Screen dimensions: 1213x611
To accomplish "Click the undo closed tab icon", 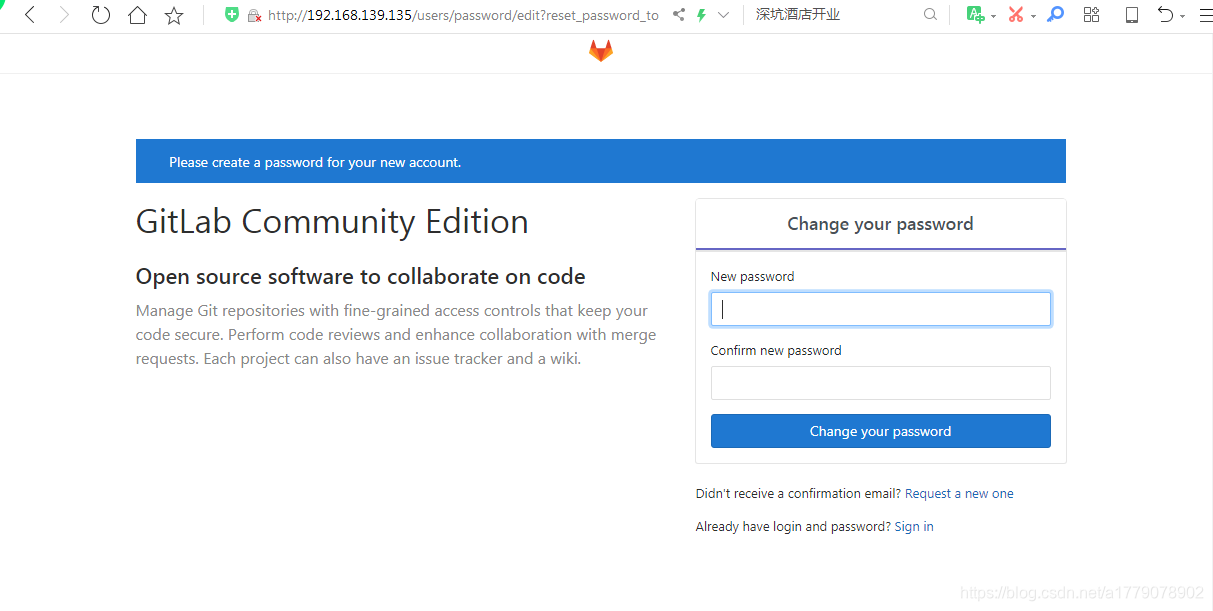I will click(x=1166, y=15).
